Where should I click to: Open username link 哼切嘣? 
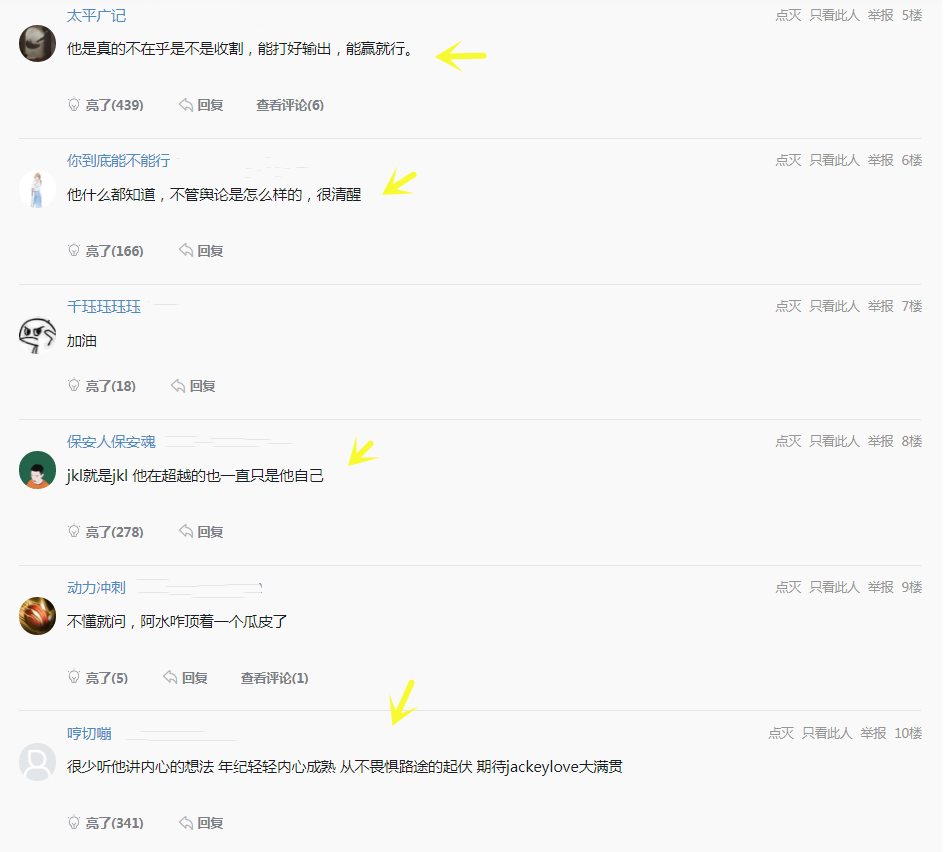(89, 733)
